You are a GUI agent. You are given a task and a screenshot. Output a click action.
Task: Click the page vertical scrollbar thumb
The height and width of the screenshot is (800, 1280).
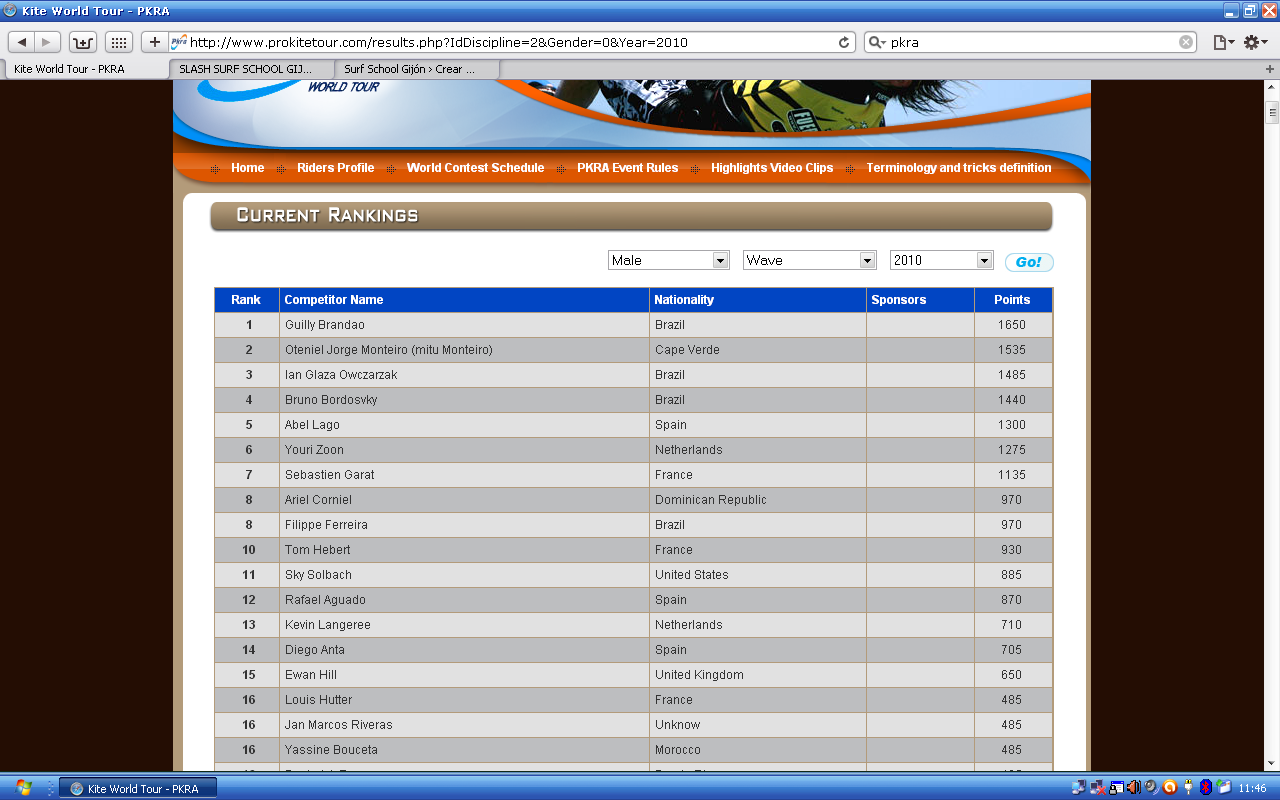(x=1272, y=112)
